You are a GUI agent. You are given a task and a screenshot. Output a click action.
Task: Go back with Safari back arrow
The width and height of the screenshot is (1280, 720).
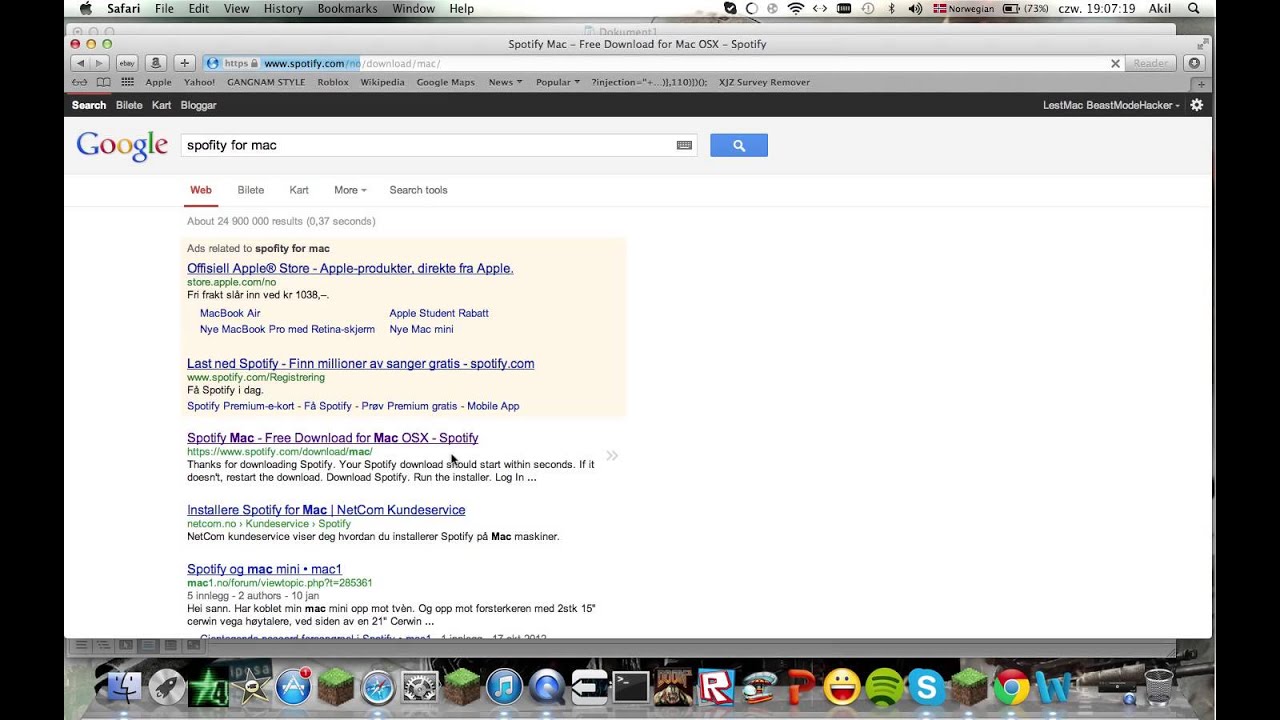click(79, 63)
